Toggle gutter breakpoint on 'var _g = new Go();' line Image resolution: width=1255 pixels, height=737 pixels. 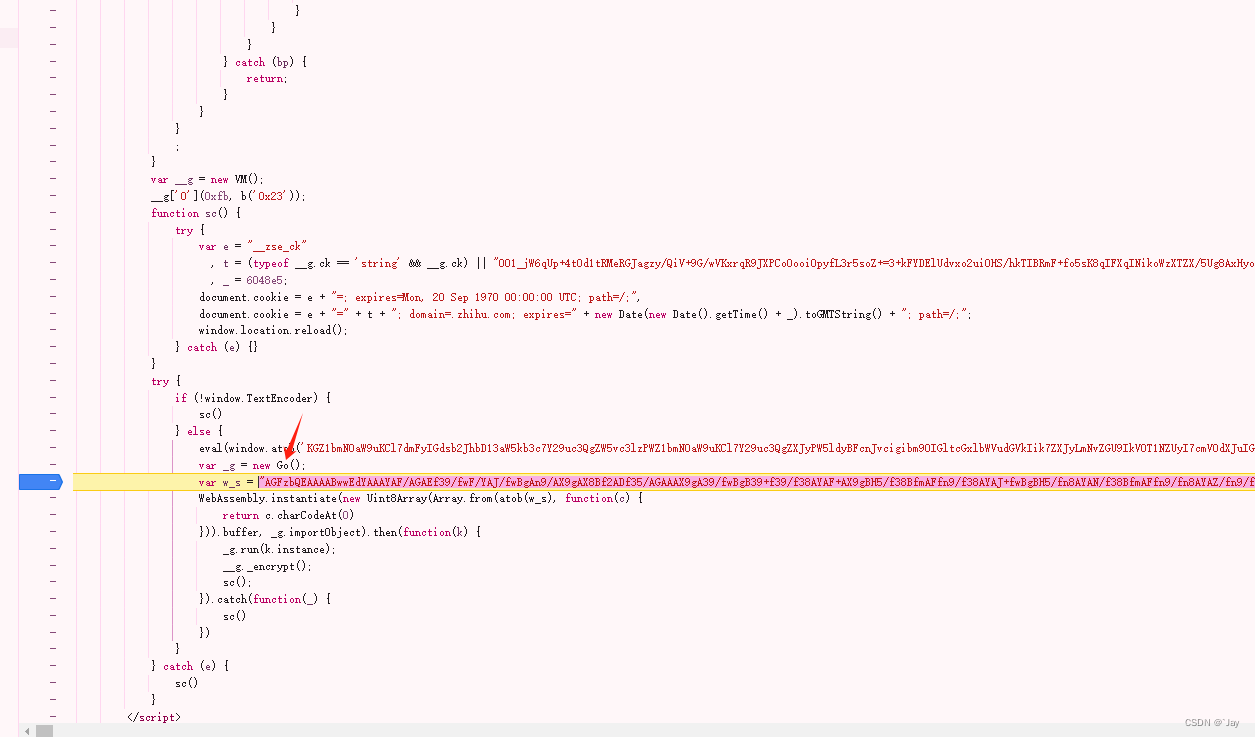[53, 465]
